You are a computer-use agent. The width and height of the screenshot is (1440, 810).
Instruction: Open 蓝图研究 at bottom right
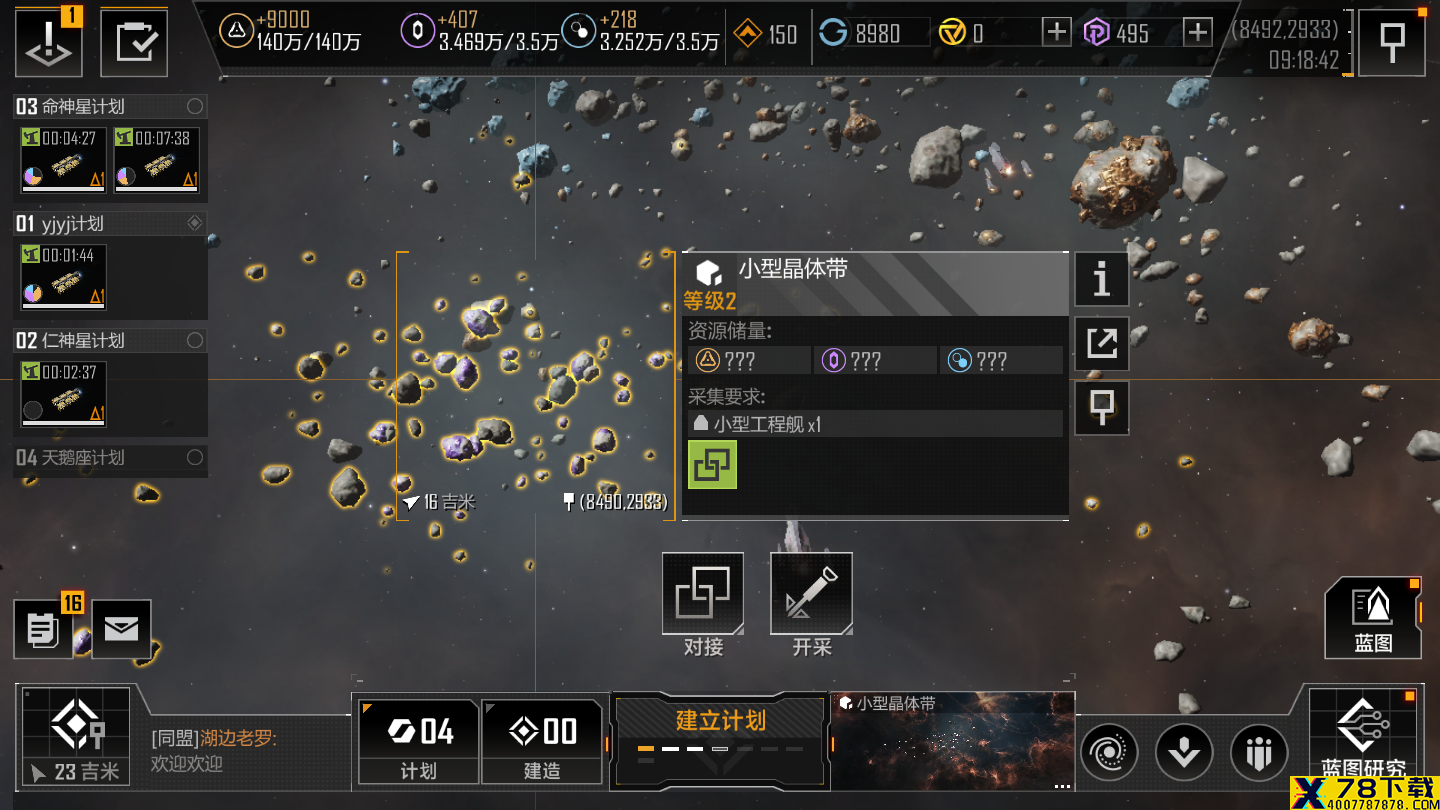click(1363, 735)
